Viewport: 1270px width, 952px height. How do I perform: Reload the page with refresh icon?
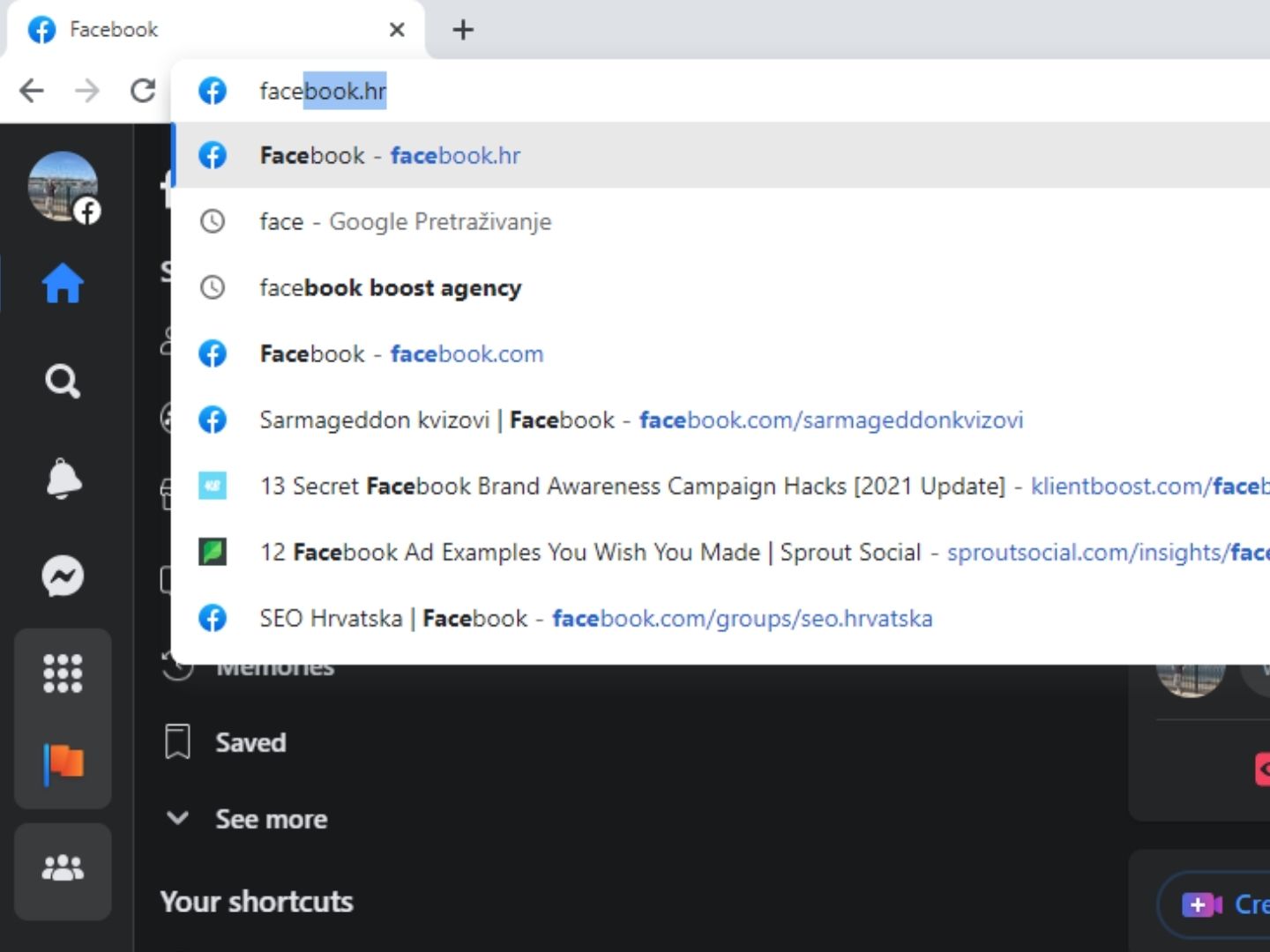click(x=143, y=90)
